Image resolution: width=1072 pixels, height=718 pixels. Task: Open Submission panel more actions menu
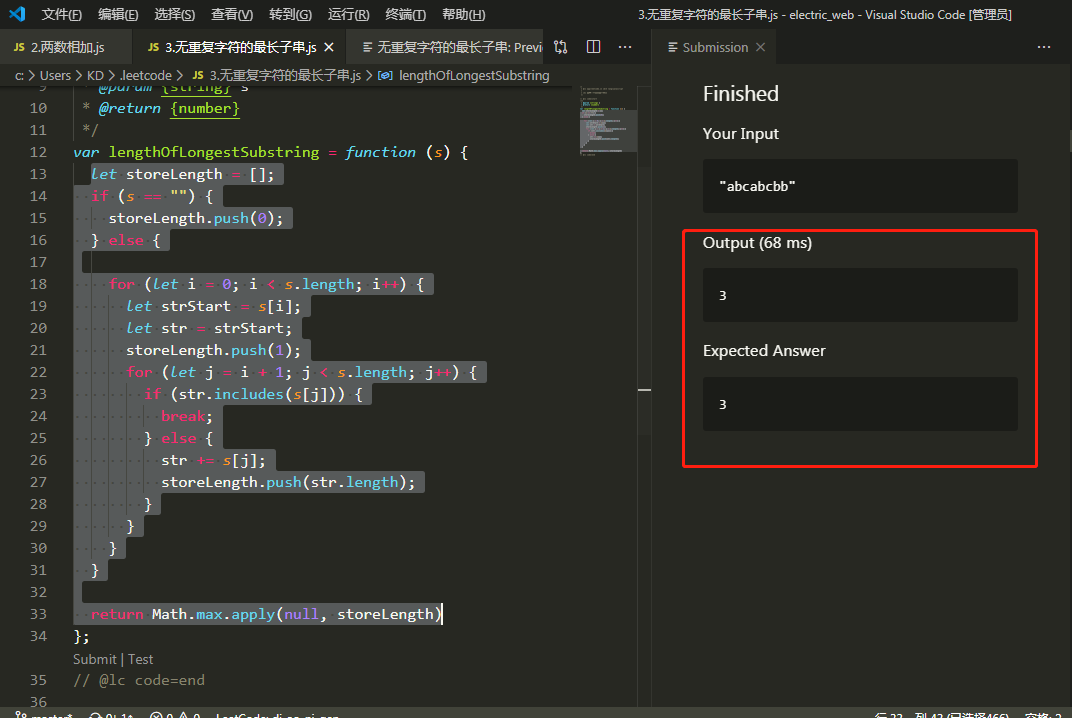[x=1044, y=47]
